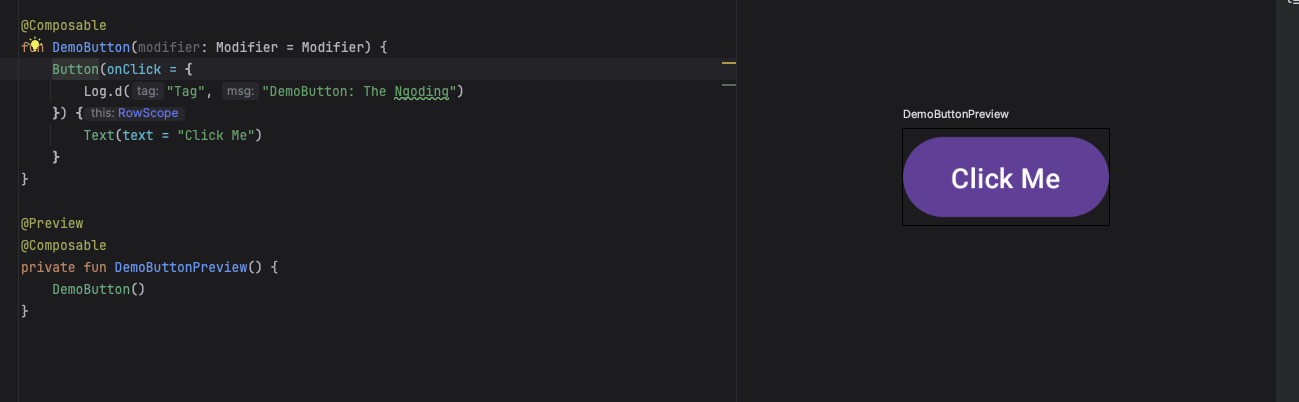The height and width of the screenshot is (402, 1299).
Task: Click the 'tag:' parameter inlay hint
Action: point(147,91)
